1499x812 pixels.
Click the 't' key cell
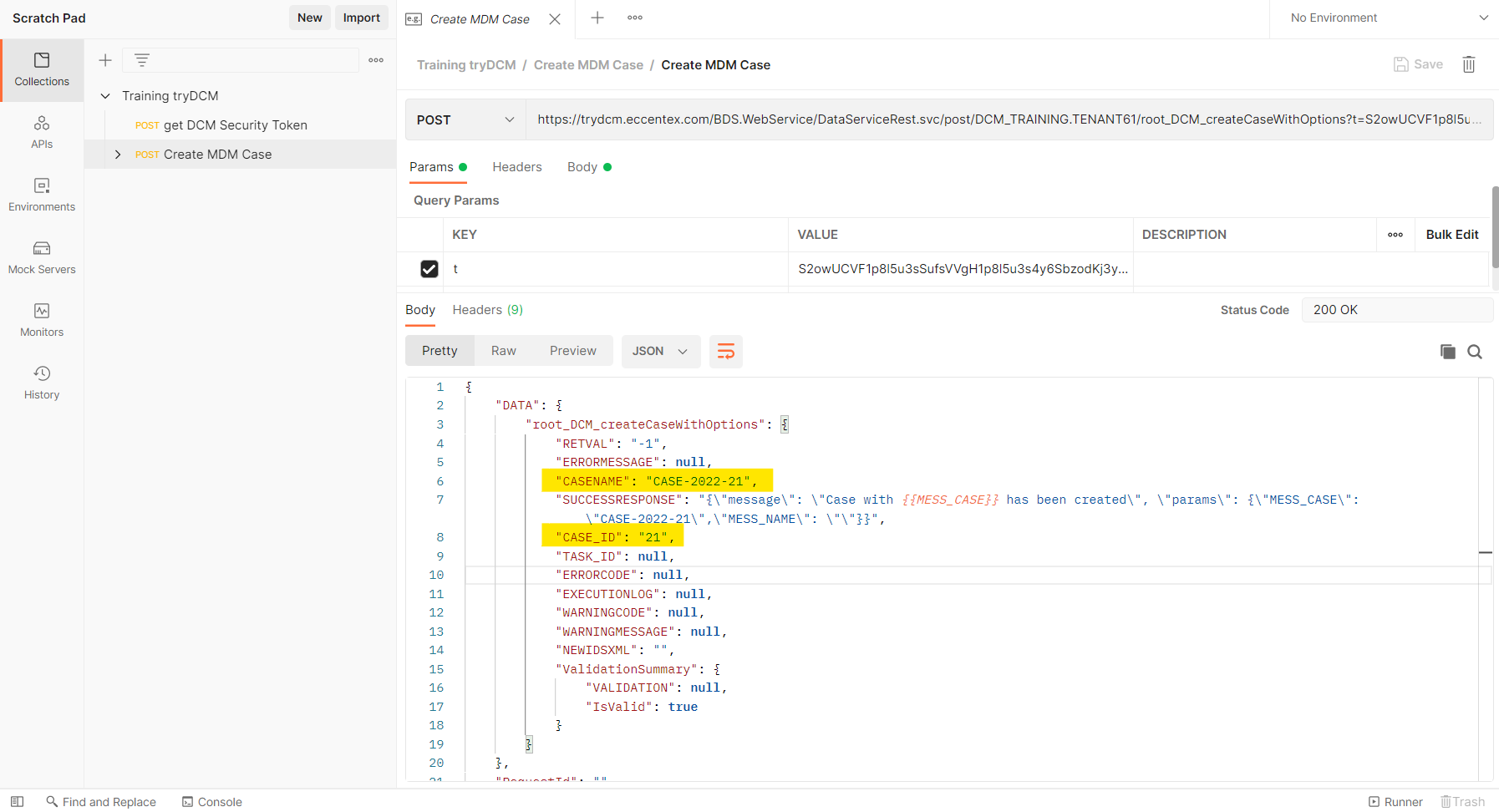coord(616,269)
